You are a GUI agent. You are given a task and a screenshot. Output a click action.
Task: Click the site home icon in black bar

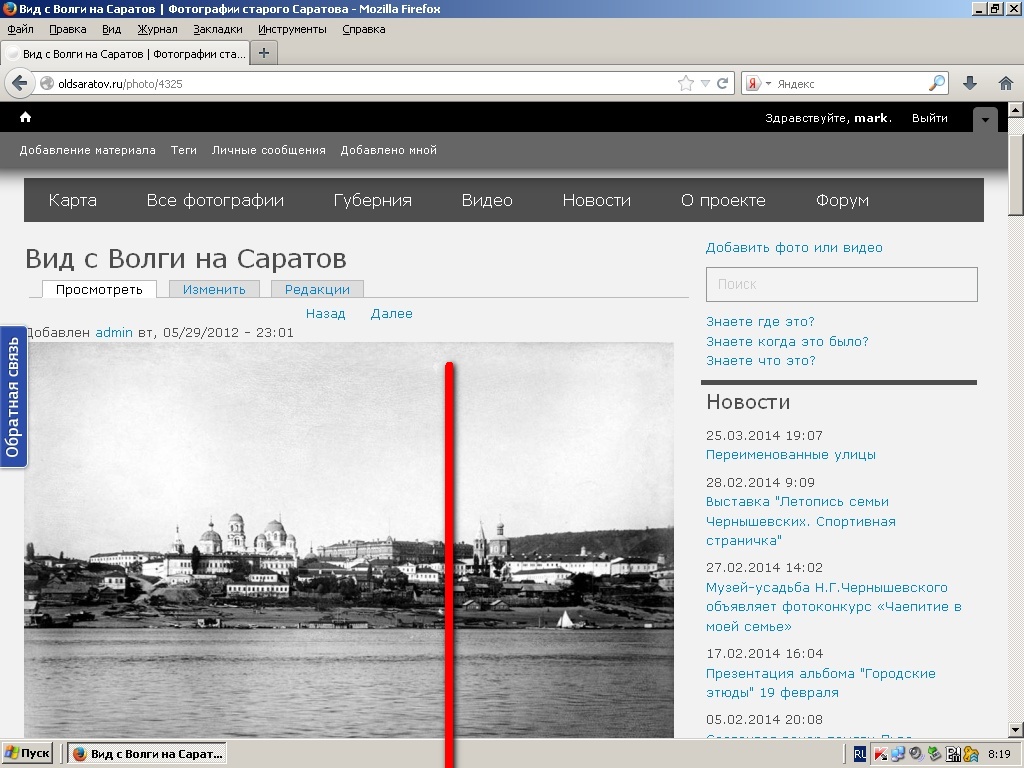[26, 118]
